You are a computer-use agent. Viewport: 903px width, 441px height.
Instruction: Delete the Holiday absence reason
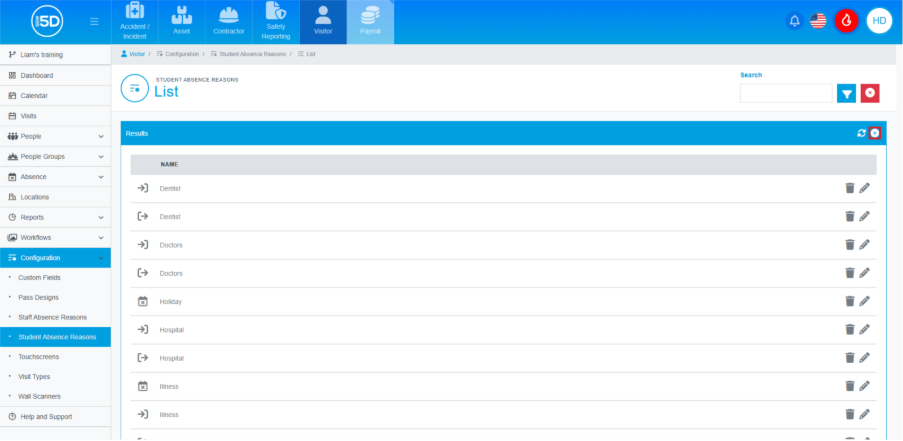(x=849, y=301)
